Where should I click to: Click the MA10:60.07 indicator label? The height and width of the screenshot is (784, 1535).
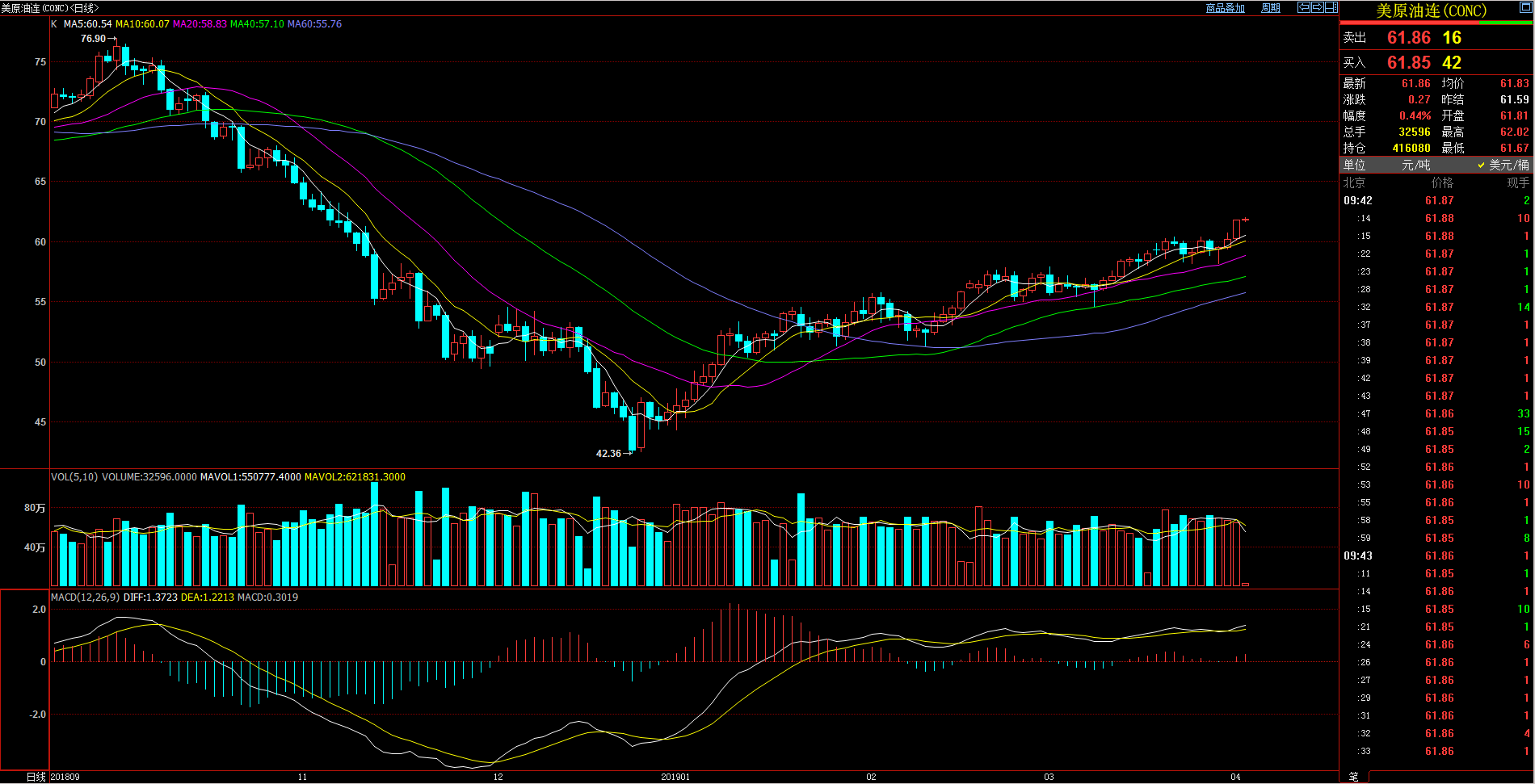click(142, 24)
